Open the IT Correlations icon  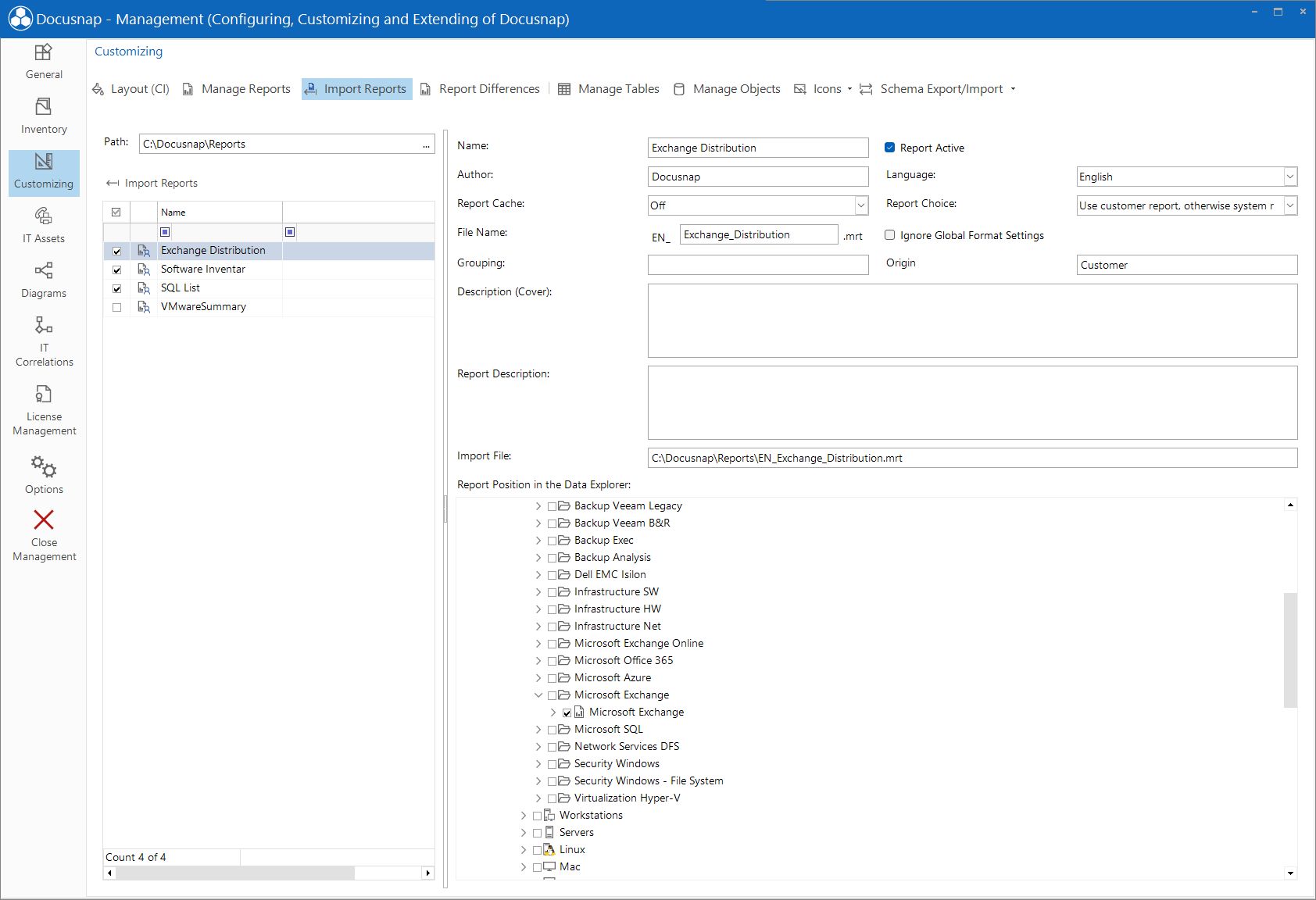44,325
